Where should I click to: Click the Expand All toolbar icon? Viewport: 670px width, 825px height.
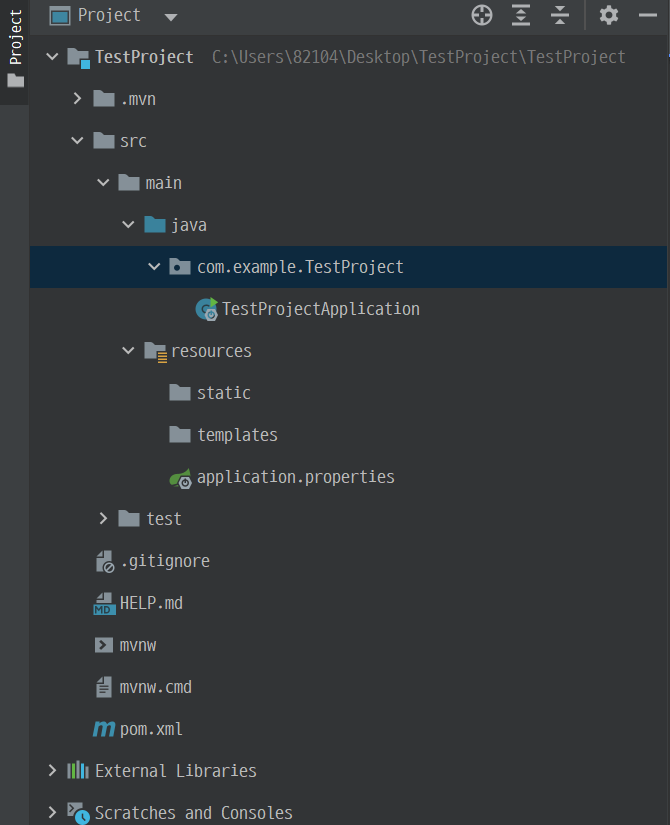coord(521,15)
